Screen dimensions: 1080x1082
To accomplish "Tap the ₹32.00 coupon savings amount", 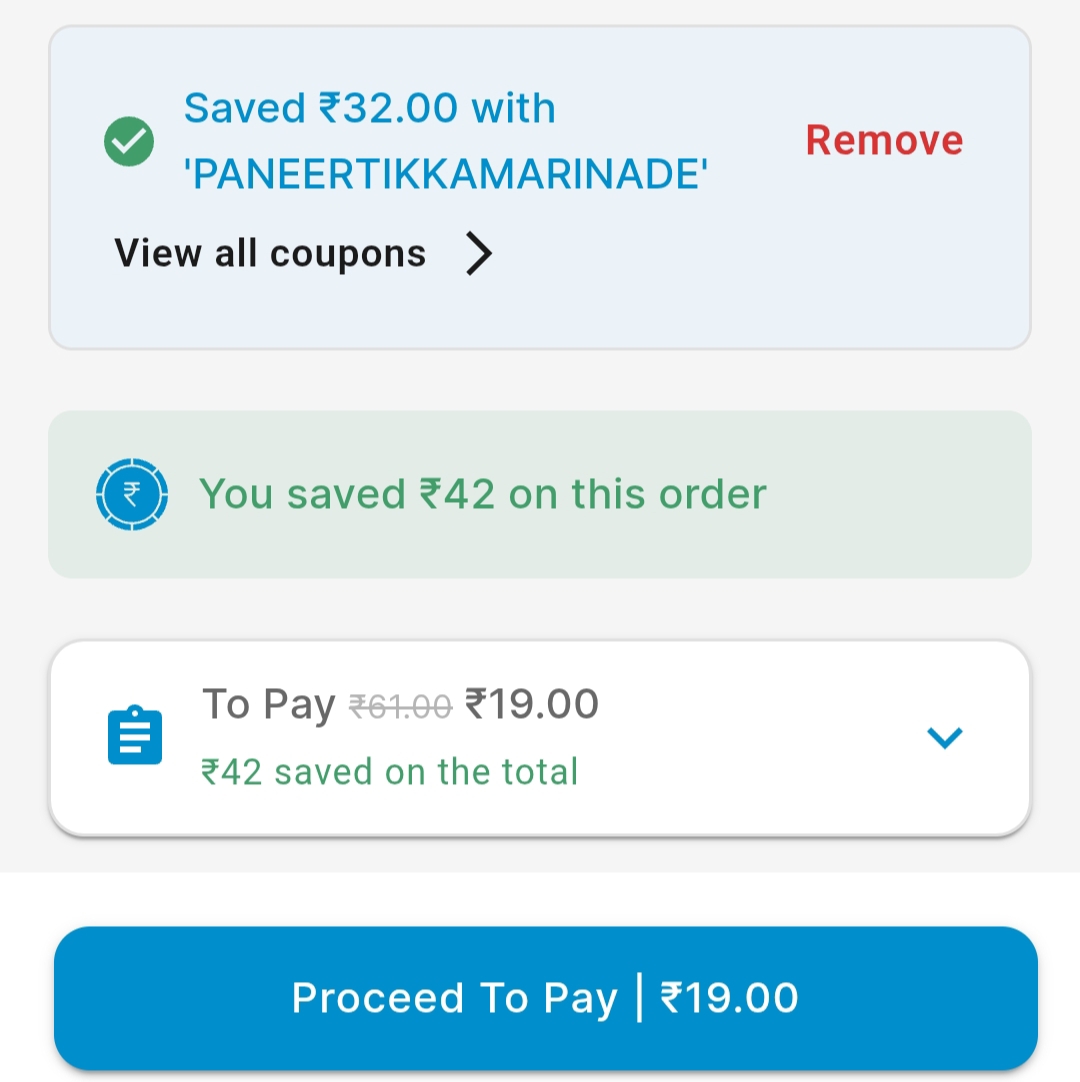I will 389,108.
